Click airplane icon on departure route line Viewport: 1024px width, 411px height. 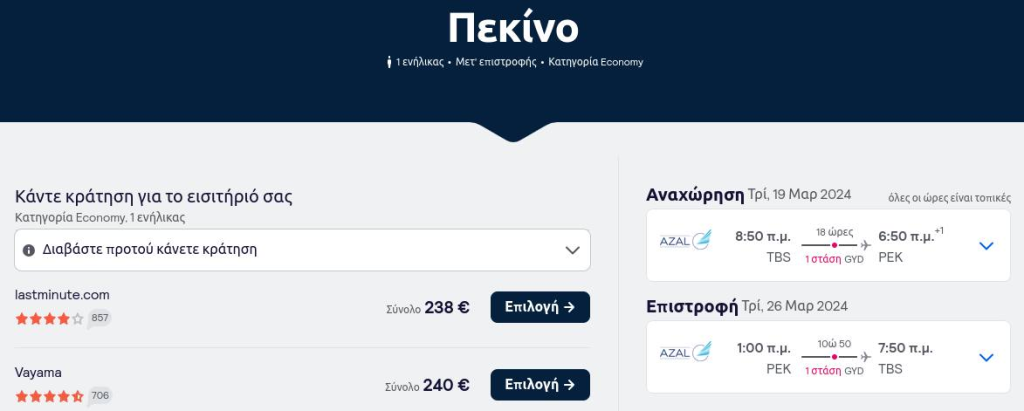click(x=865, y=245)
